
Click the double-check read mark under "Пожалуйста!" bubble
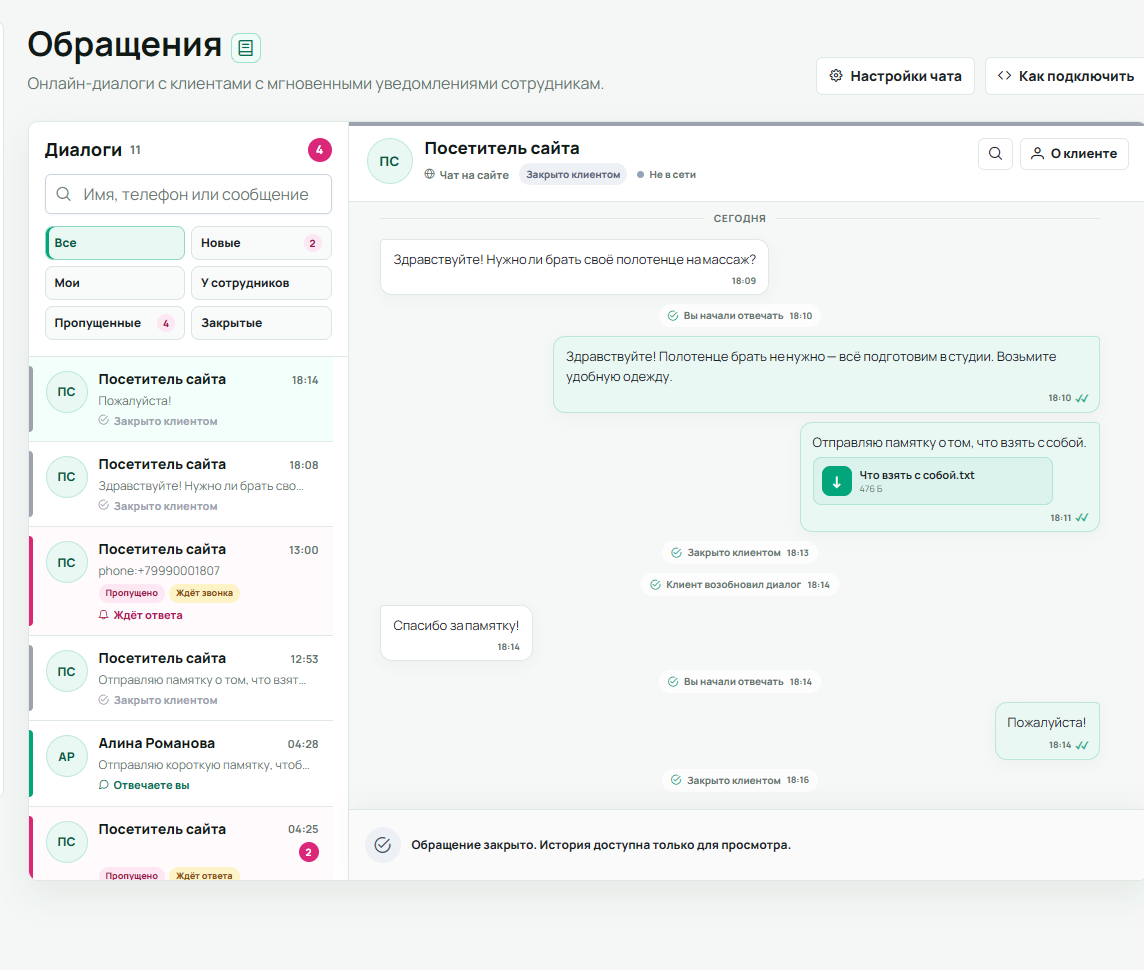pyautogui.click(x=1082, y=745)
